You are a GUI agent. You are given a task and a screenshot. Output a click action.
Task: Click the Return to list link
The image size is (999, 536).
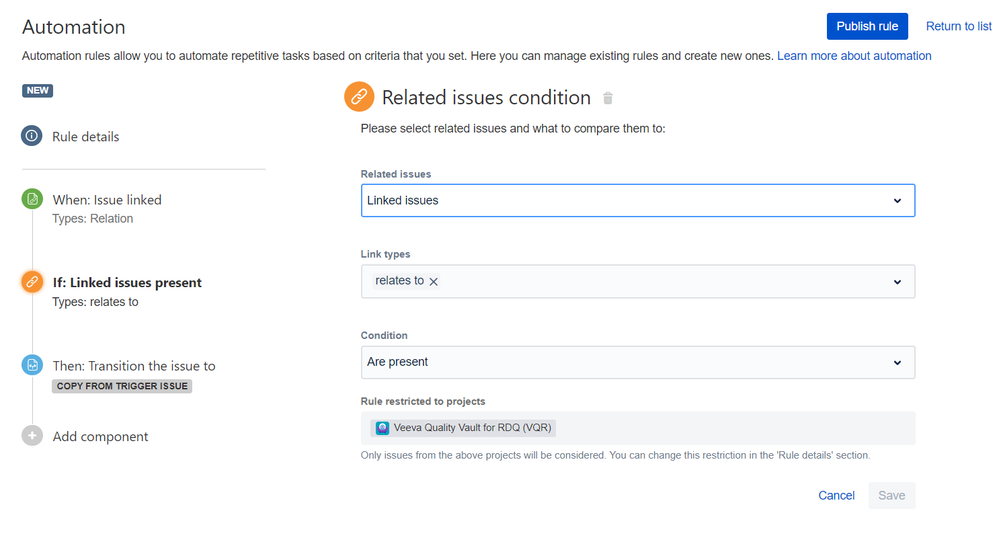point(958,26)
